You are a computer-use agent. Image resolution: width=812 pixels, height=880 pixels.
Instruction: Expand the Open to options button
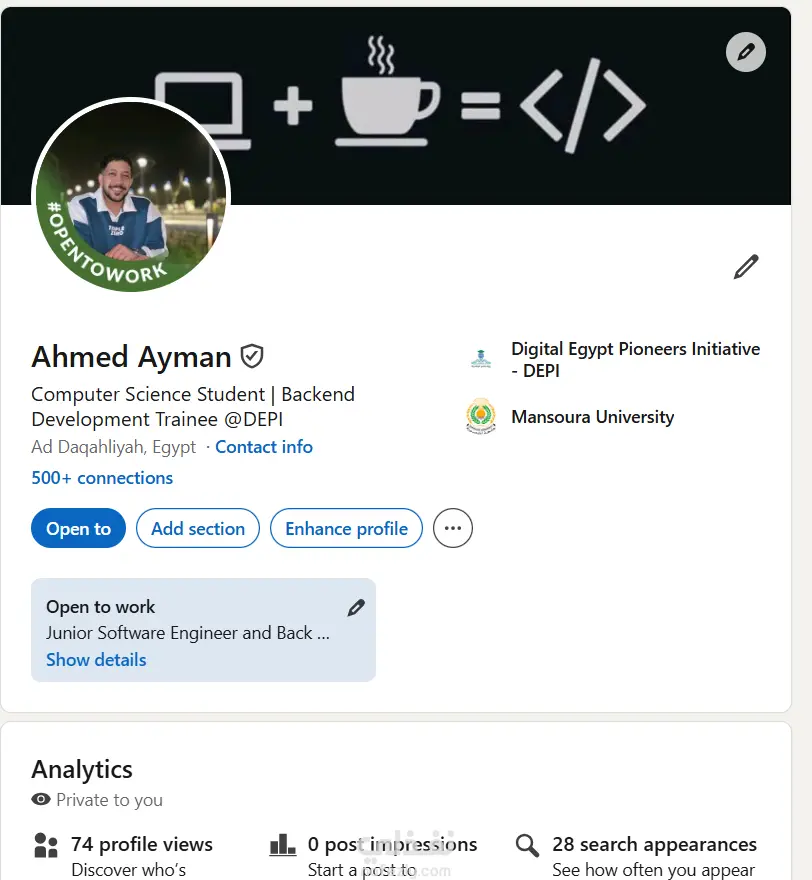78,529
